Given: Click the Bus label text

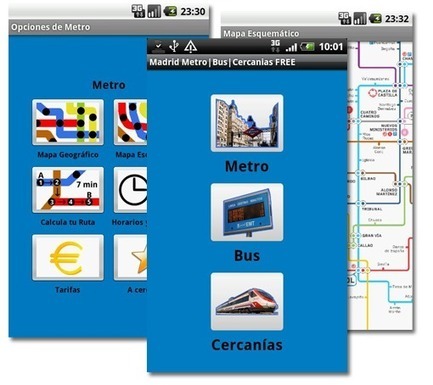Looking at the screenshot, I should (x=247, y=256).
